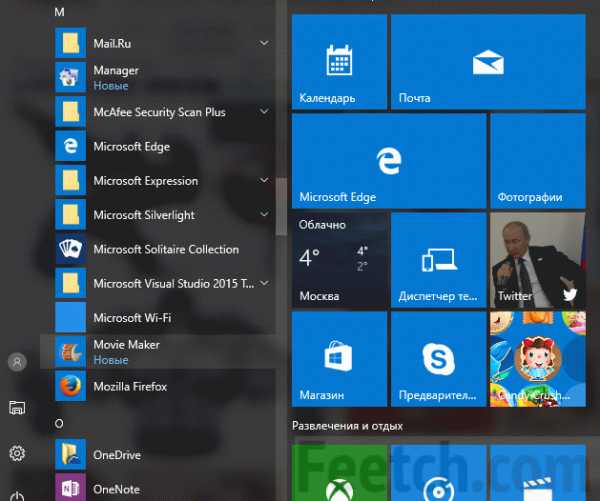The height and width of the screenshot is (501, 600).
Task: Expand Microsoft Expression chevron
Action: tap(264, 180)
